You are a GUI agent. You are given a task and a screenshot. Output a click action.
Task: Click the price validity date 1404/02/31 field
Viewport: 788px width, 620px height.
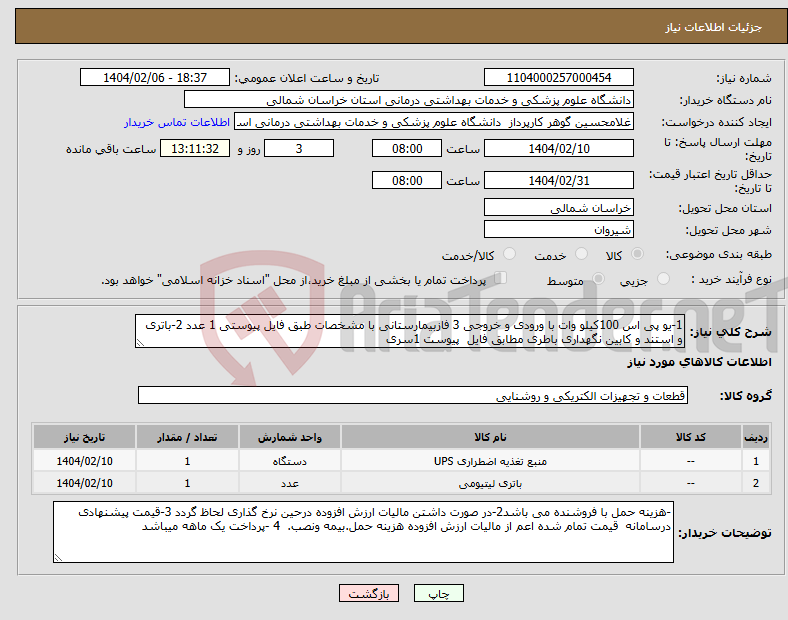558,180
